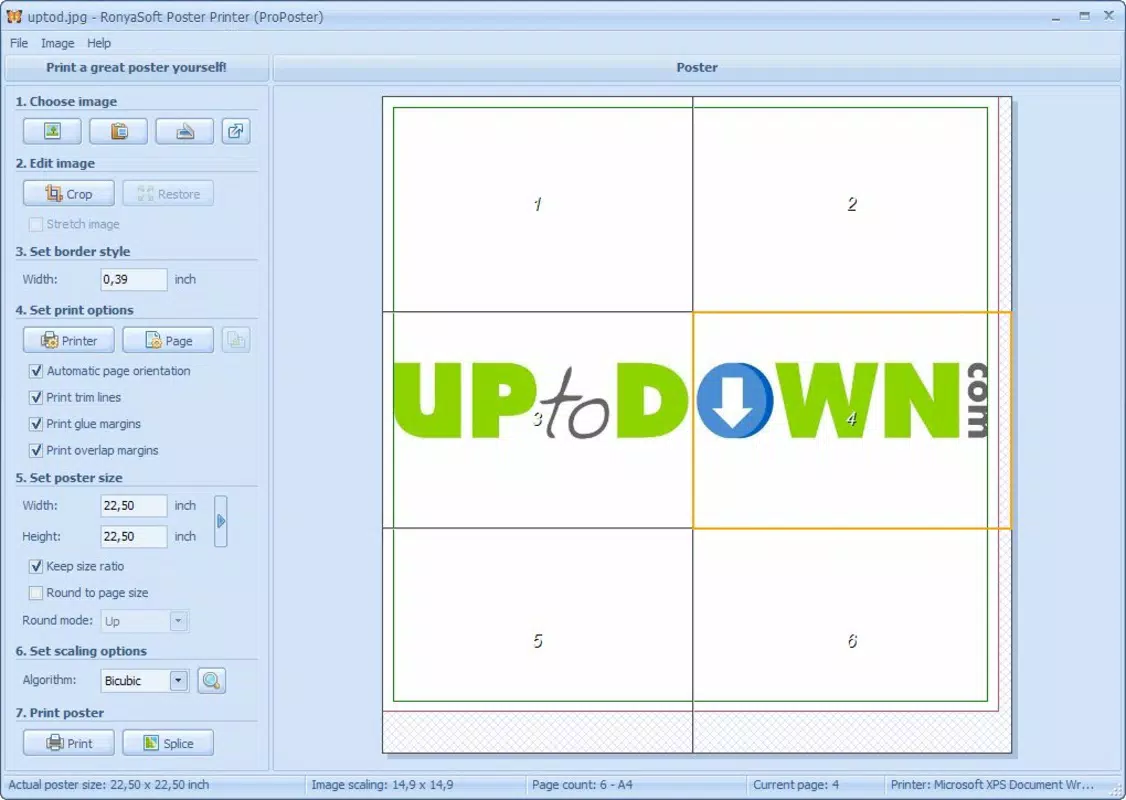Click the scan image icon button
Viewport: 1126px width, 800px height.
[x=185, y=131]
